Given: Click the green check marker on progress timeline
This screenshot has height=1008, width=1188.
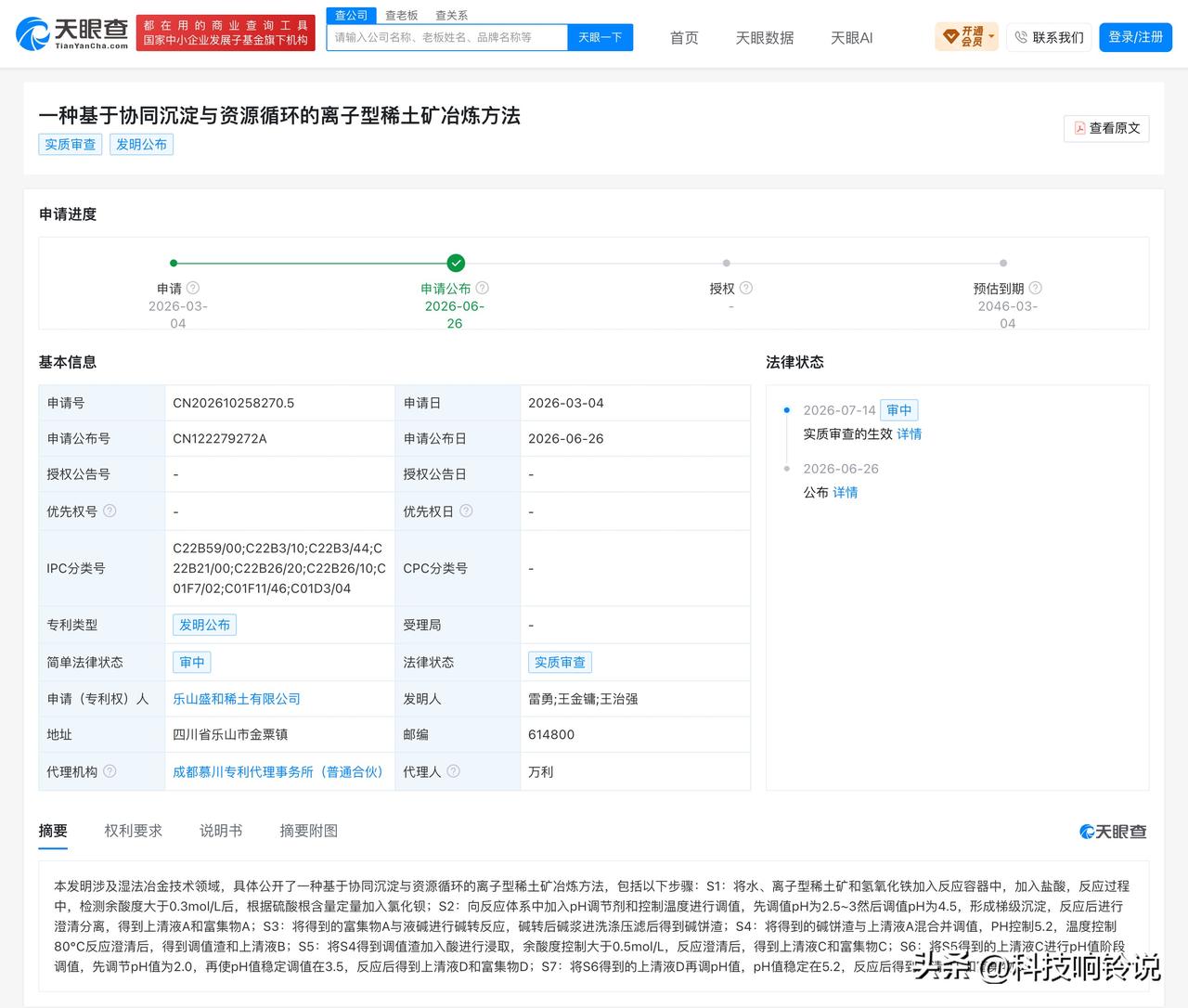Looking at the screenshot, I should coord(456,263).
